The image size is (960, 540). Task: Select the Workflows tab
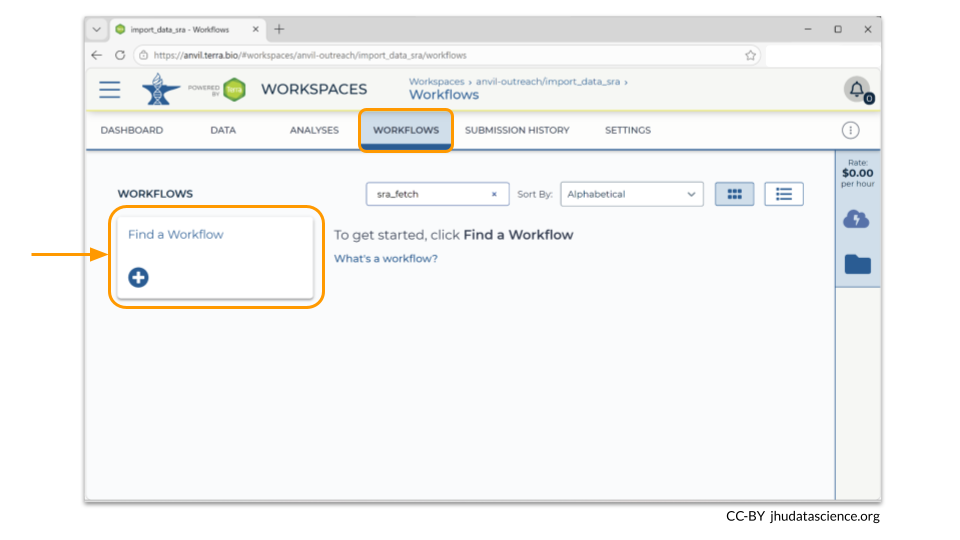coord(406,130)
